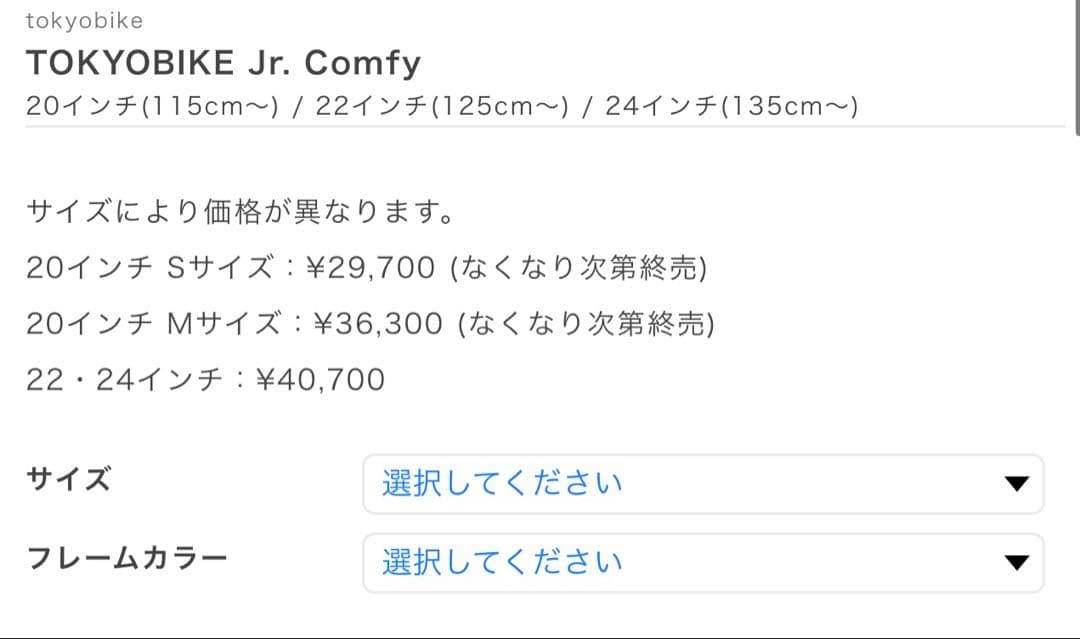Open the フレームカラー (frame color) dropdown
Screen dimensions: 1080x639
700,563
